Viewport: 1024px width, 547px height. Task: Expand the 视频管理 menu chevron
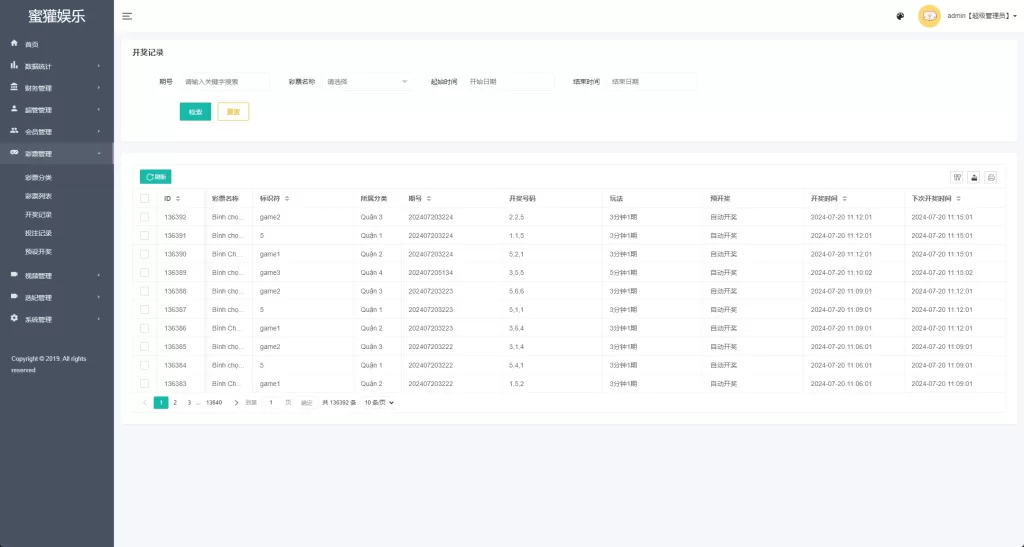[x=99, y=275]
